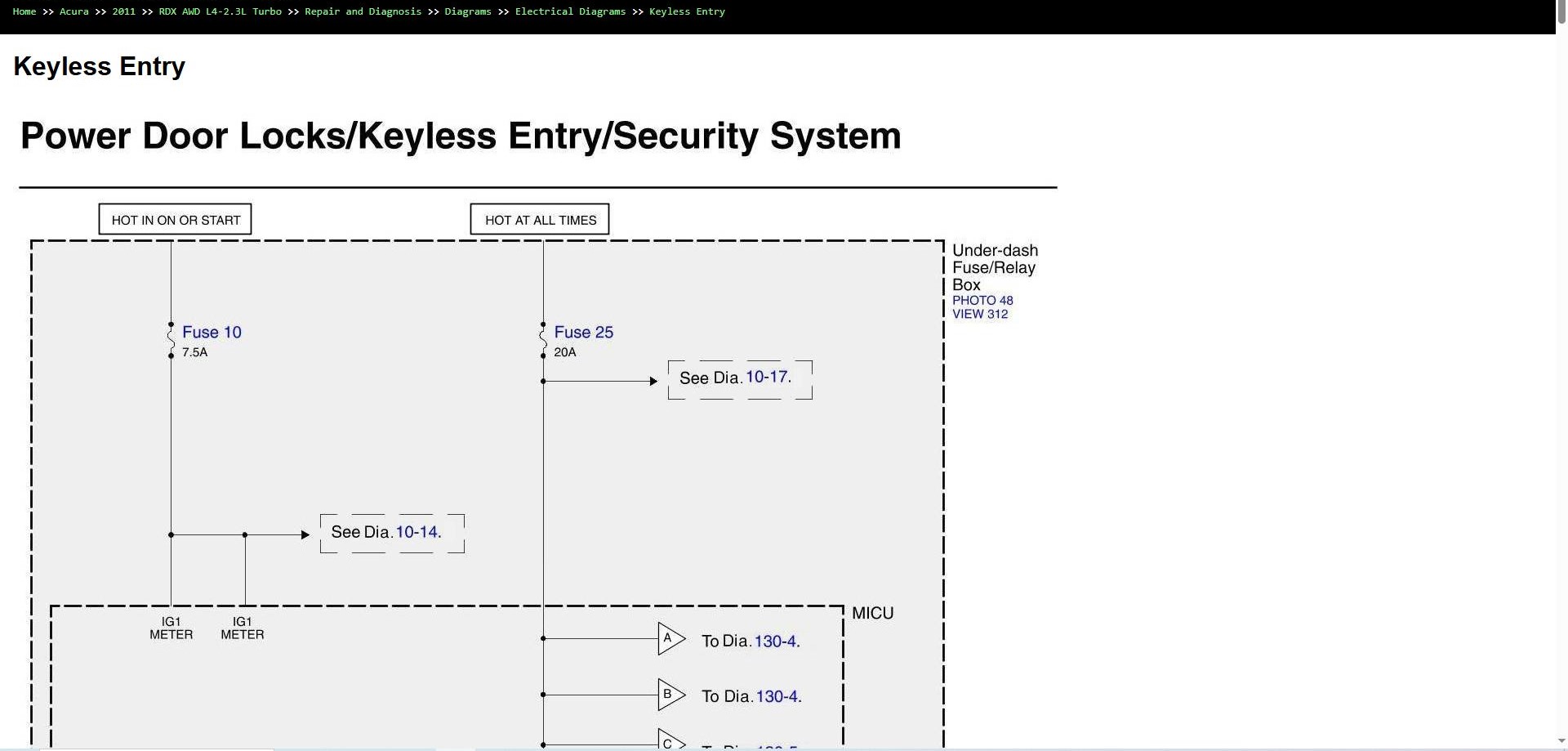Open diagram 10-17 link
The height and width of the screenshot is (751, 1568).
[x=768, y=377]
